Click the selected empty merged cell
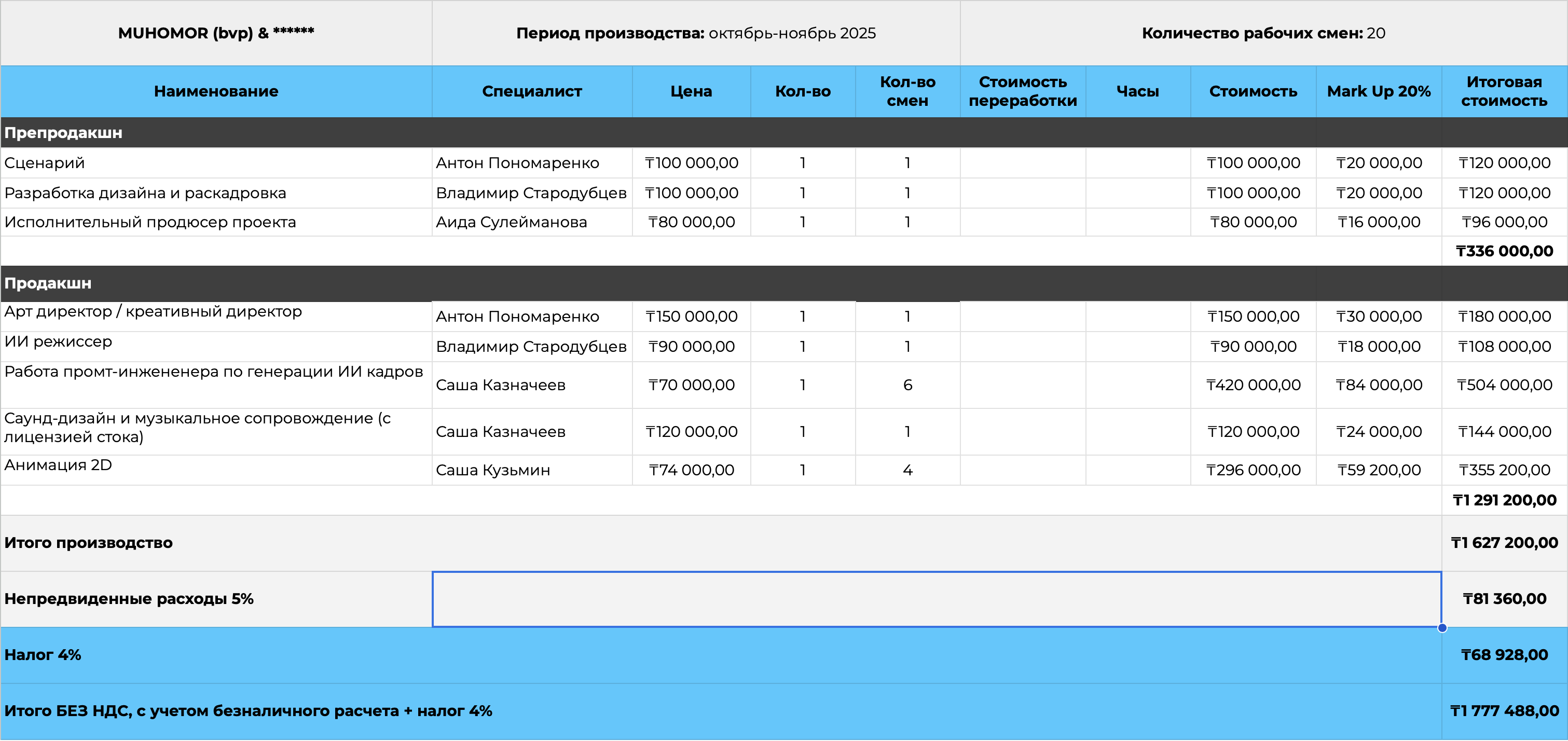Screen dimensions: 1568x741 (x=936, y=599)
